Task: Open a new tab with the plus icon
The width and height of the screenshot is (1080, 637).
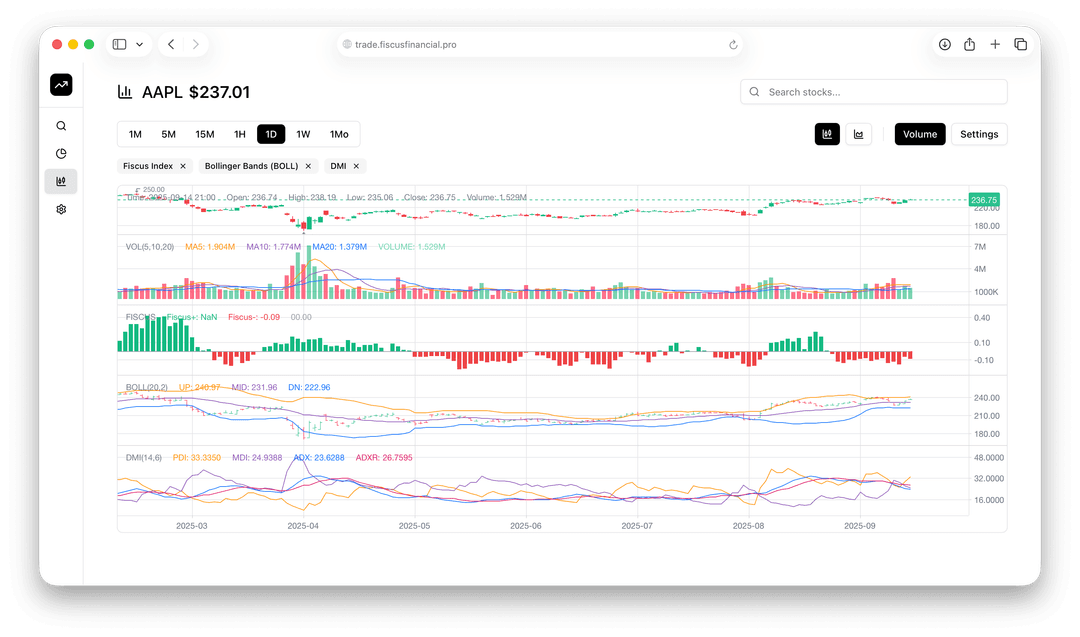Action: pos(995,44)
